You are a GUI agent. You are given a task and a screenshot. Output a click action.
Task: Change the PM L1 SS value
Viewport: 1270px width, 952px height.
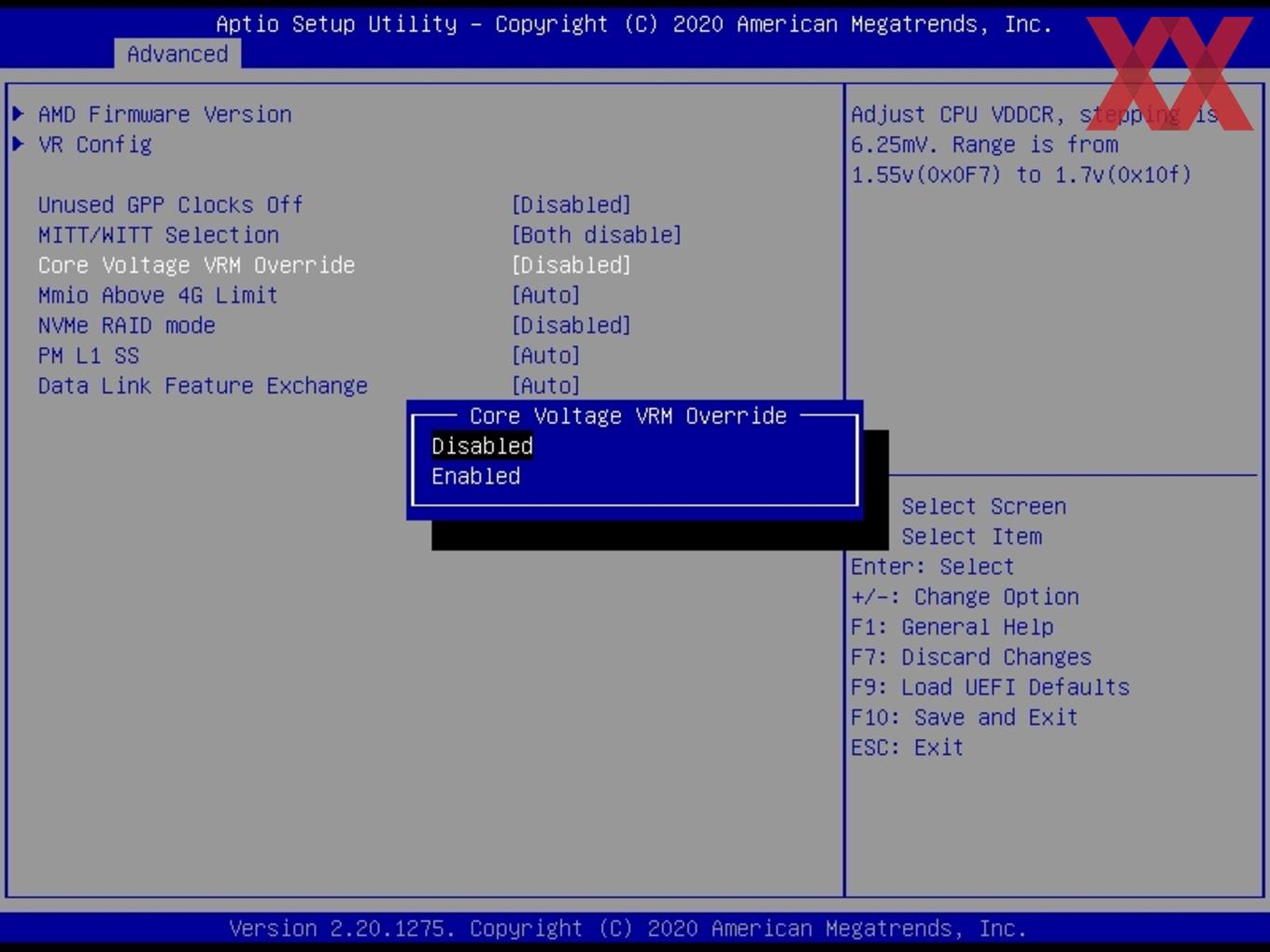(x=545, y=356)
